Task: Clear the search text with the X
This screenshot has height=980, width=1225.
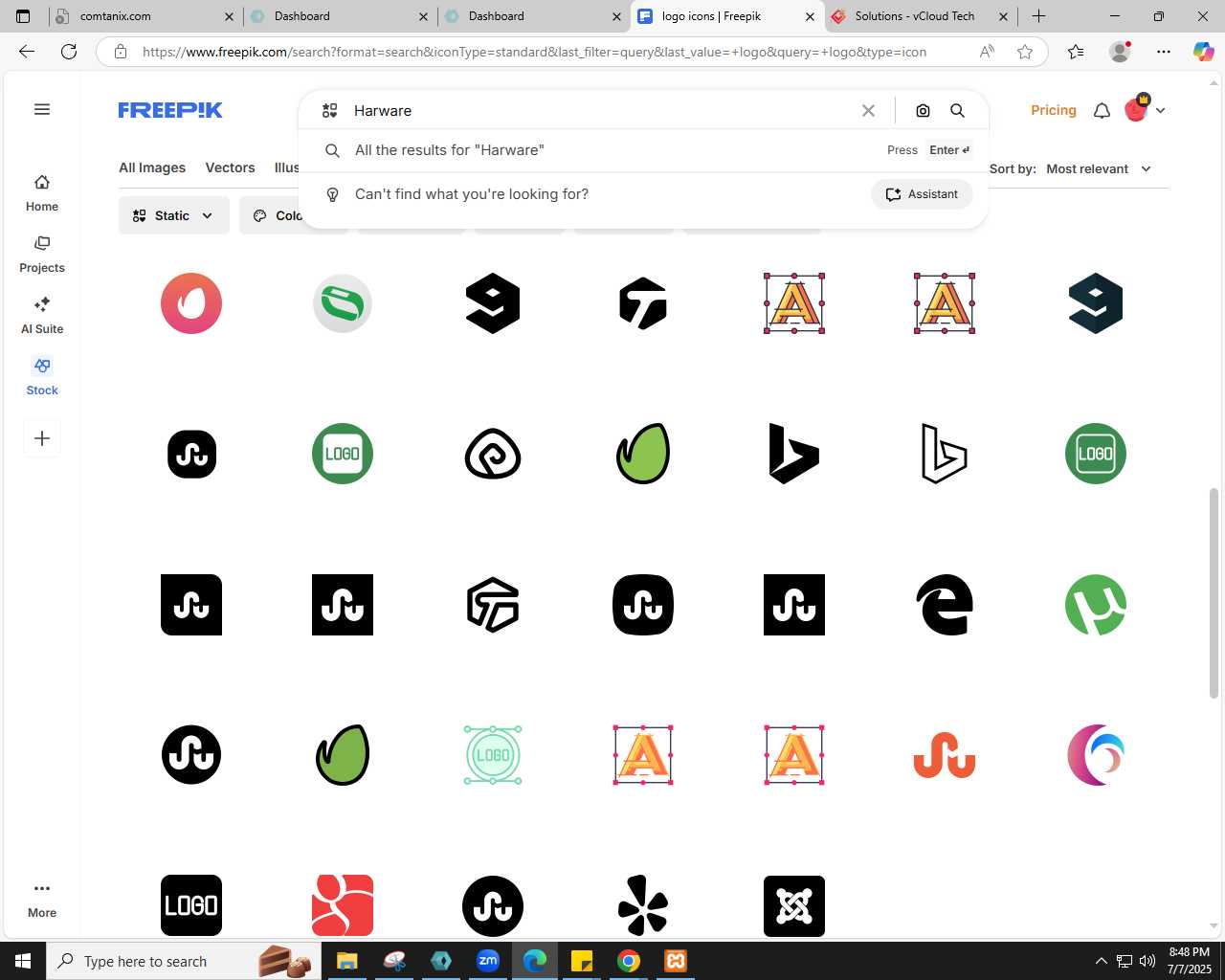Action: coord(868,111)
